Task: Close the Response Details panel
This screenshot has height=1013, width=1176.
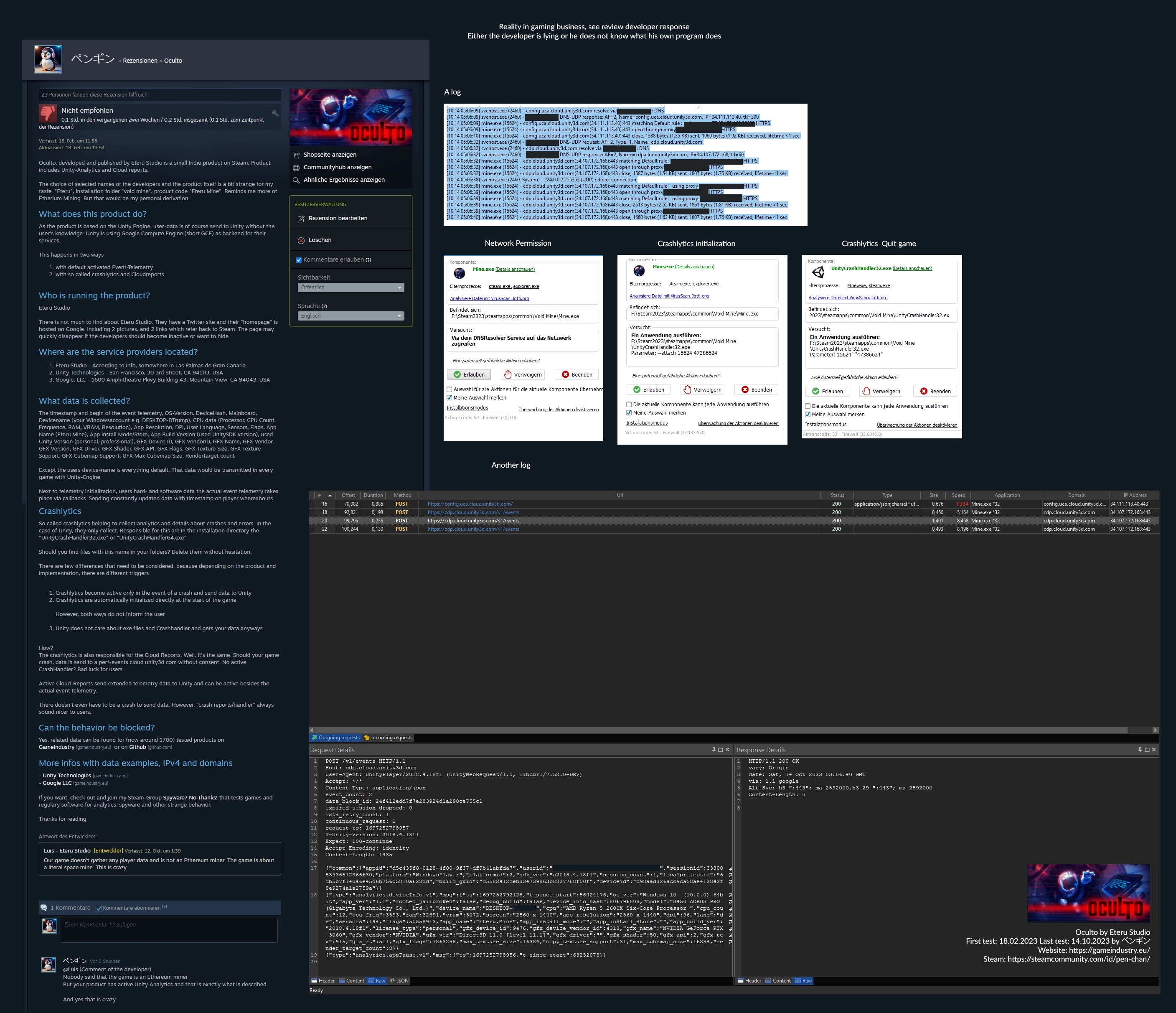Action: click(1153, 750)
